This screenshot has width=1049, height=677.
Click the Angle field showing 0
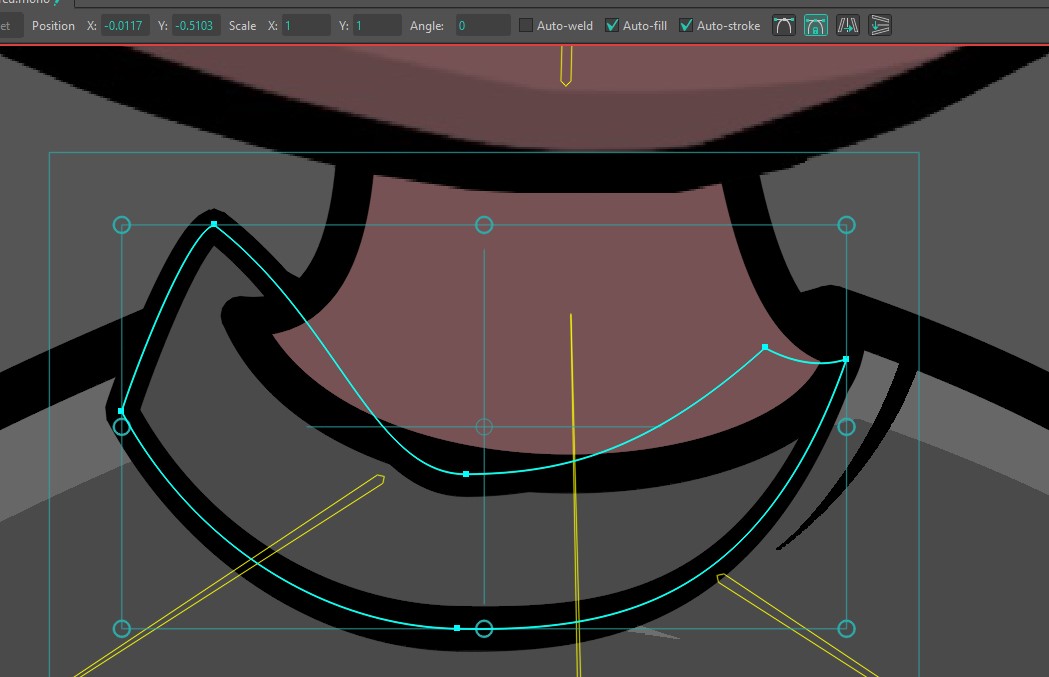(x=483, y=25)
